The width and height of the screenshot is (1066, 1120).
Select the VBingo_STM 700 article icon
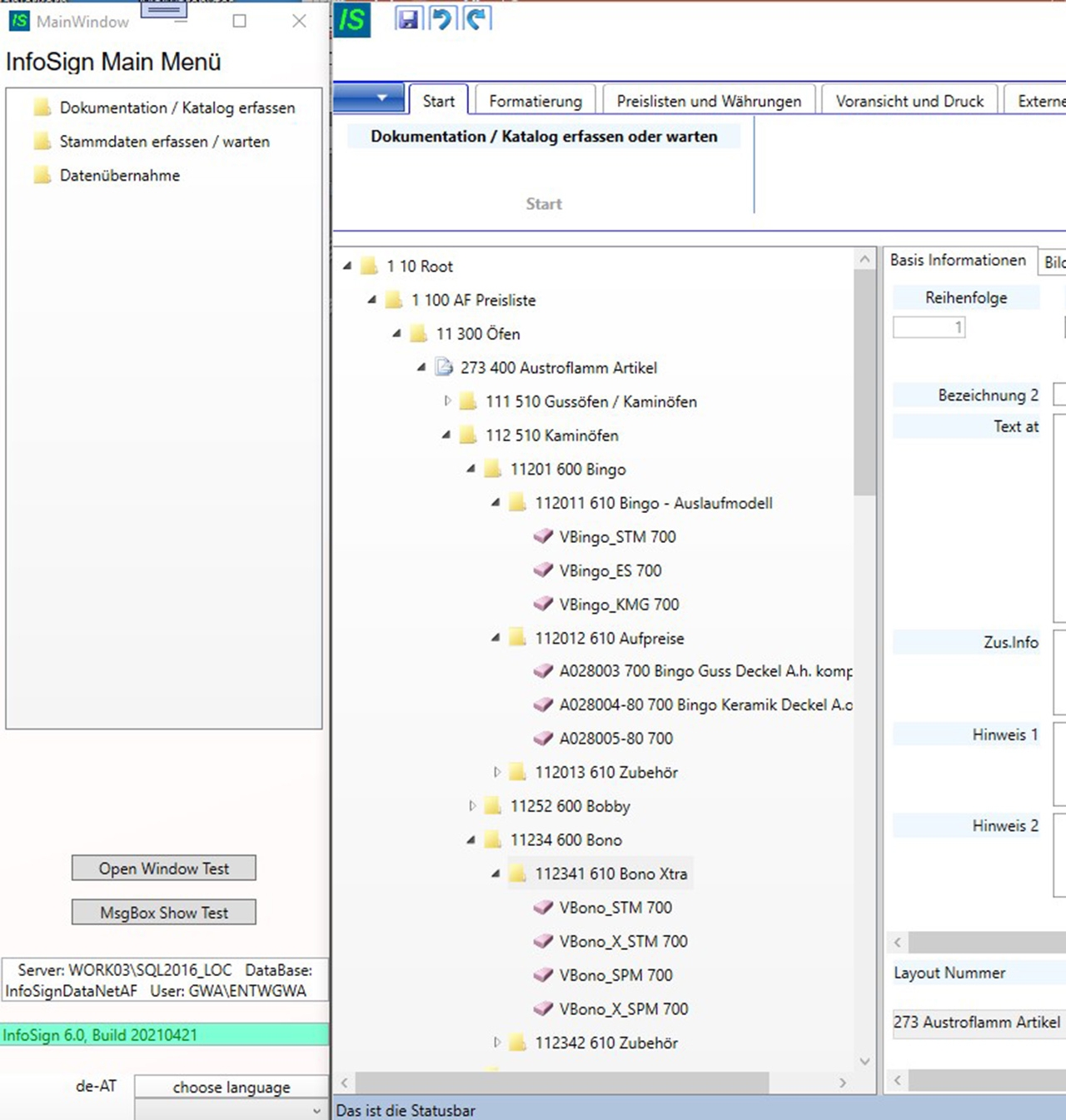543,537
